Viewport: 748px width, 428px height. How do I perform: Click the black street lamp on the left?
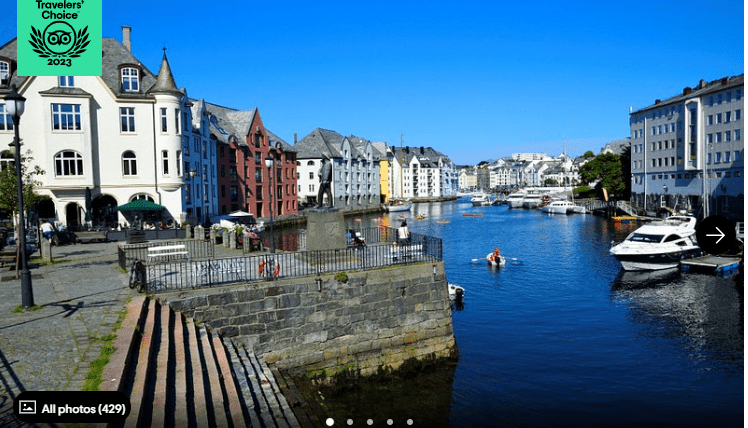20,200
